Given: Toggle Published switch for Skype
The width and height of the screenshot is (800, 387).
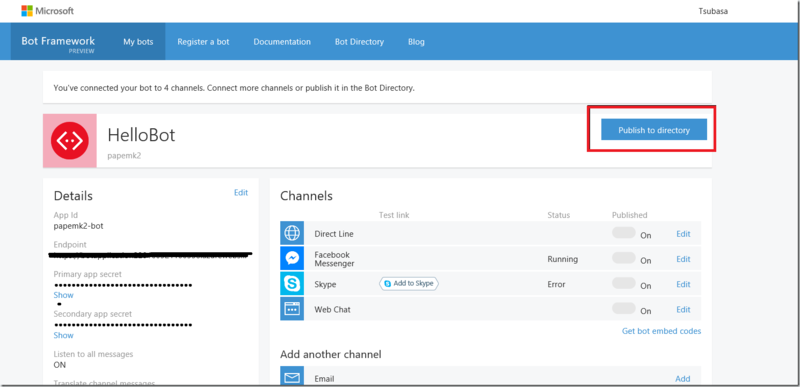Looking at the screenshot, I should click(x=623, y=283).
